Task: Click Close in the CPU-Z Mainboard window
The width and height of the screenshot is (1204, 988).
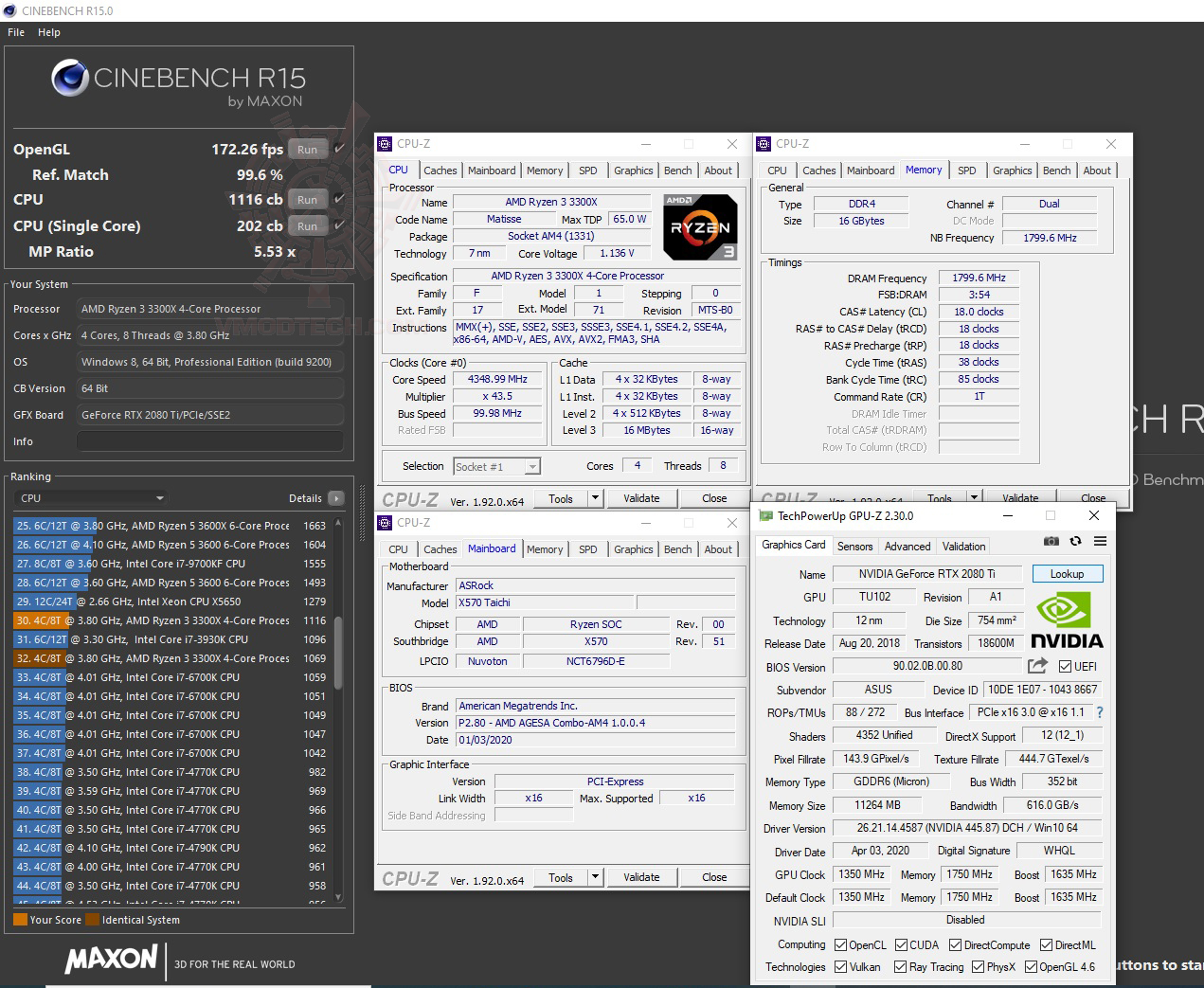Action: [714, 877]
